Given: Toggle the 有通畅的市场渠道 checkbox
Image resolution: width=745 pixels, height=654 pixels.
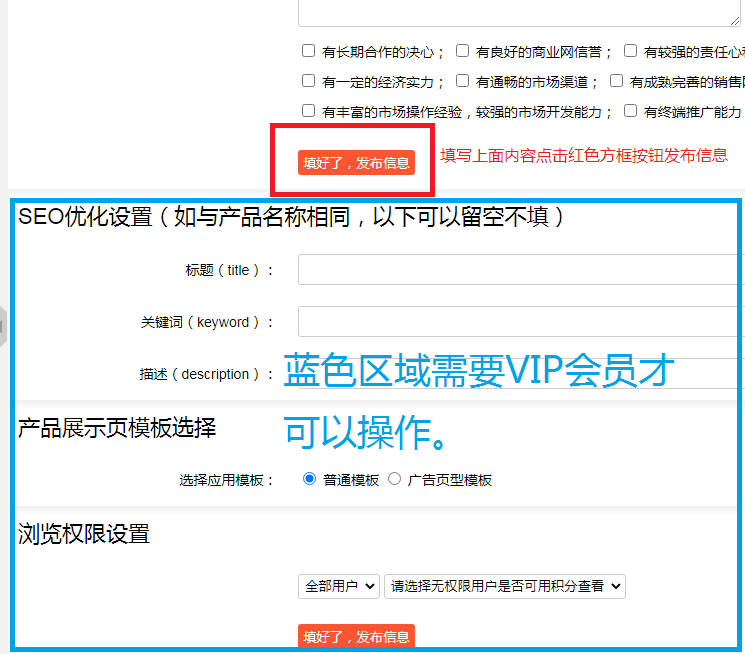Looking at the screenshot, I should point(463,81).
